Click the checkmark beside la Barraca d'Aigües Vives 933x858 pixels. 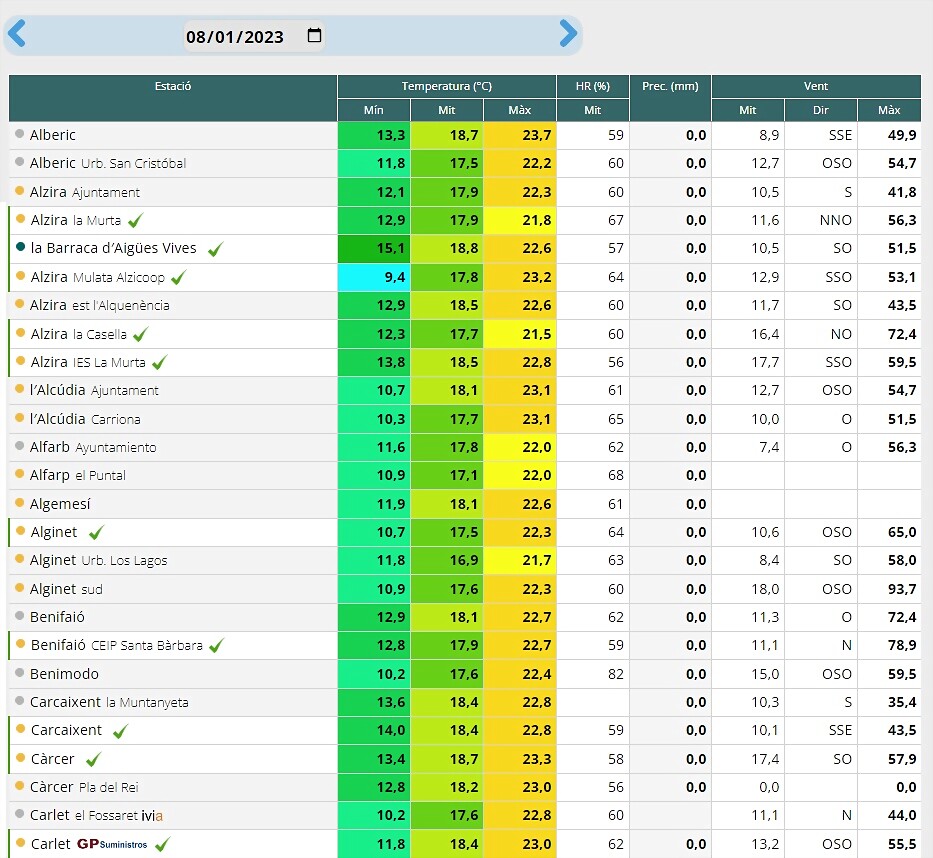(215, 249)
